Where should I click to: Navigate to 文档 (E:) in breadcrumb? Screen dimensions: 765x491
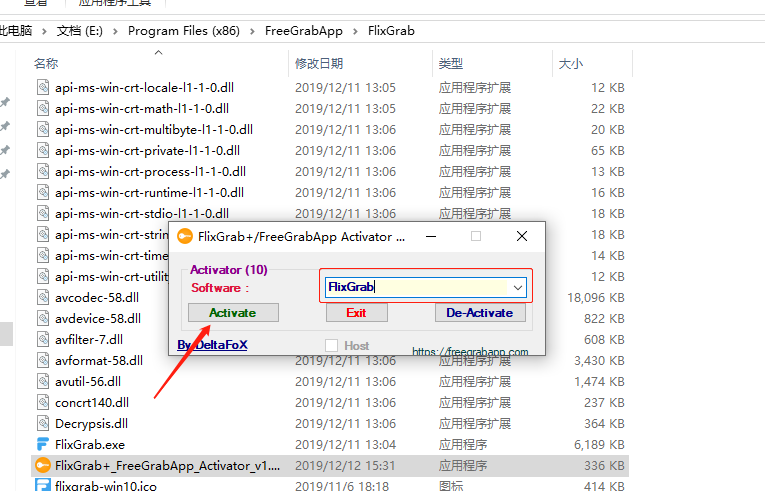click(80, 31)
